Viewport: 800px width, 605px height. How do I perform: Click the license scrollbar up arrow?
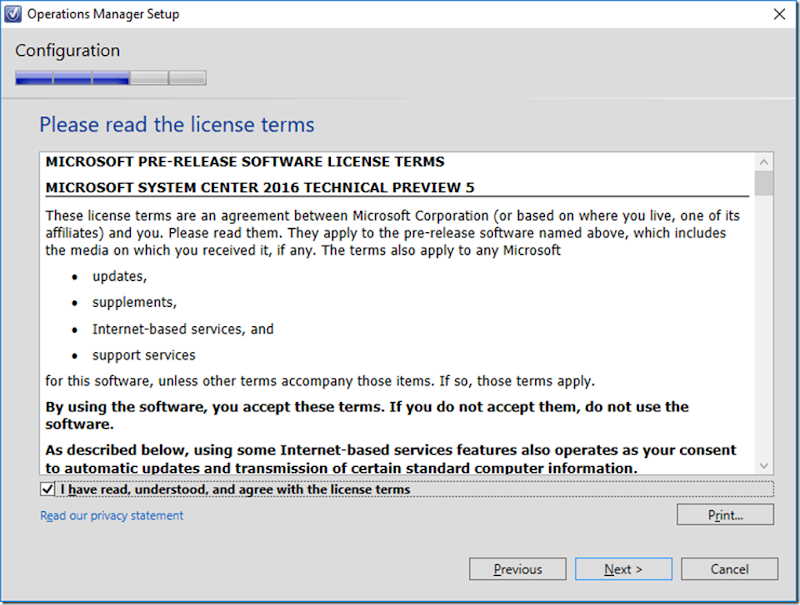tap(764, 162)
